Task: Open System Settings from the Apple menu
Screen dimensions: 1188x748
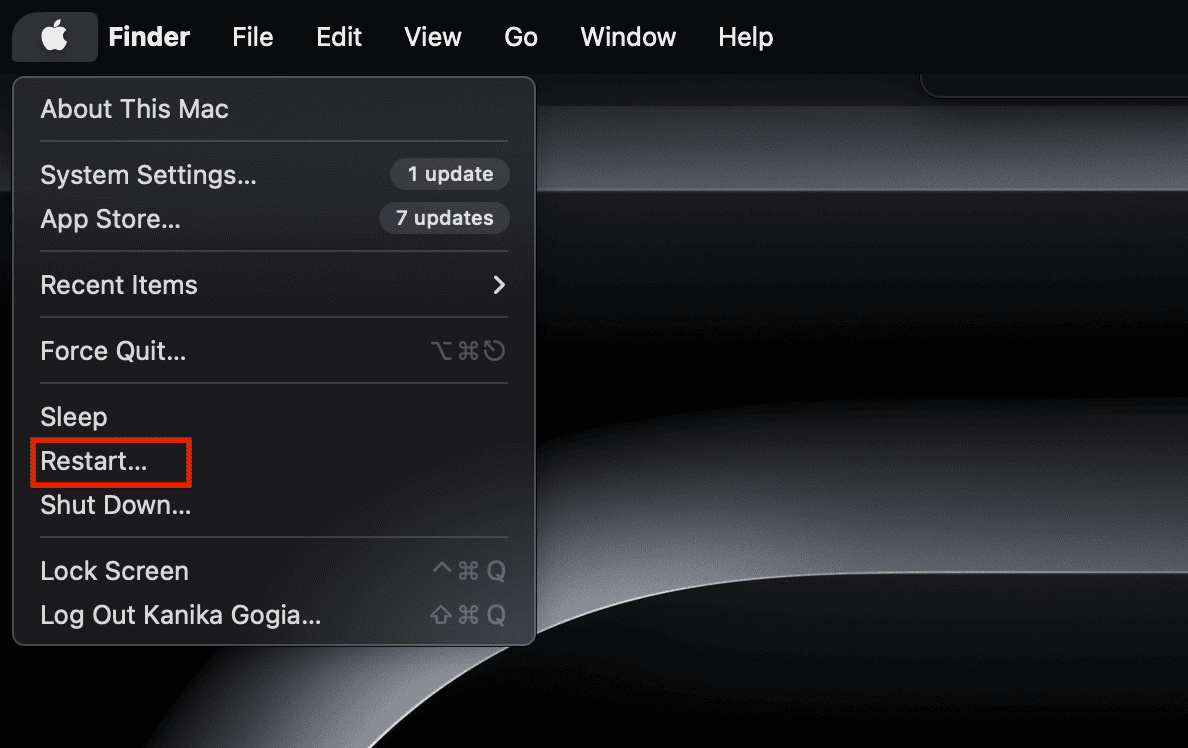Action: pyautogui.click(x=148, y=175)
